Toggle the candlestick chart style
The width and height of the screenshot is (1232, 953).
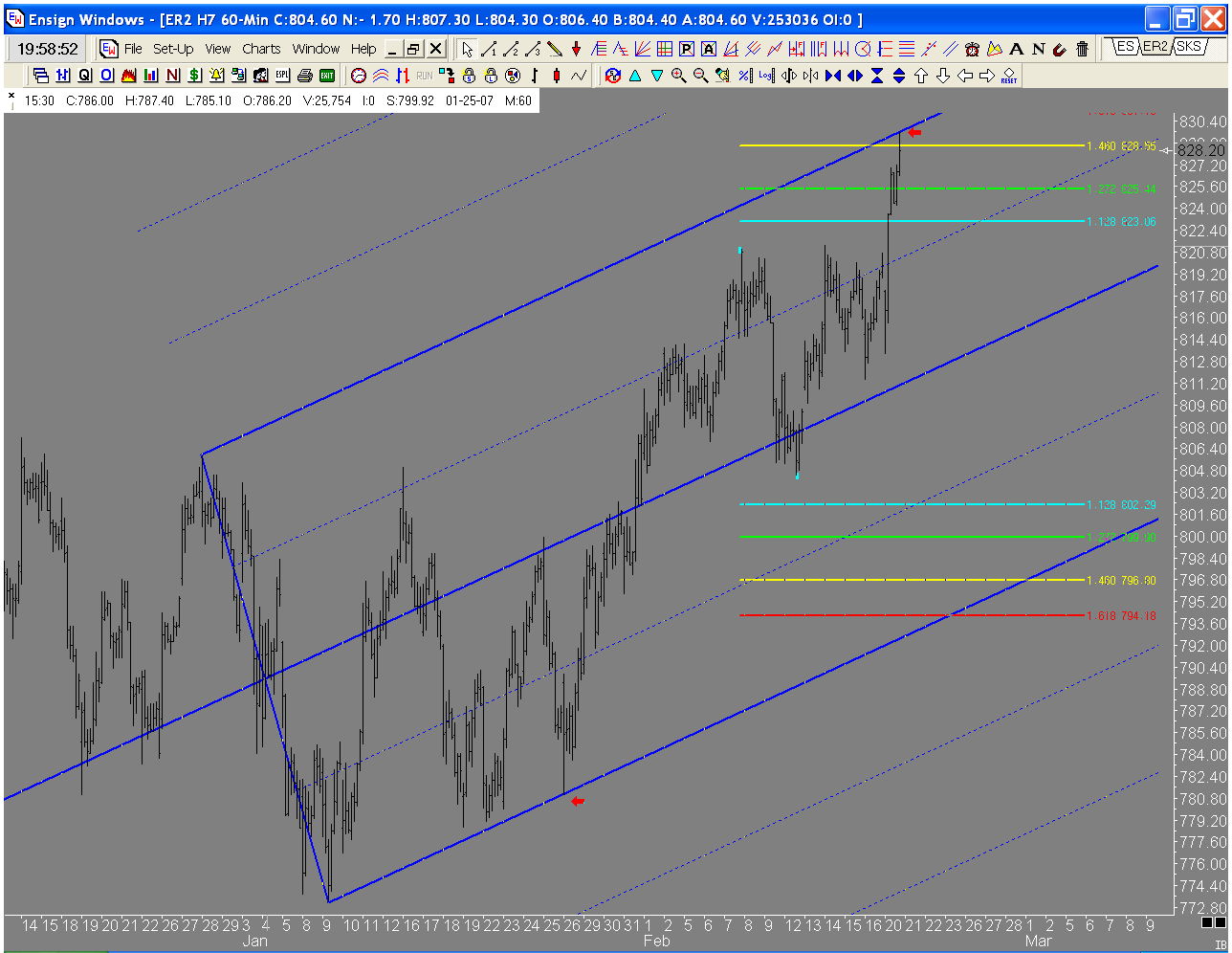557,76
